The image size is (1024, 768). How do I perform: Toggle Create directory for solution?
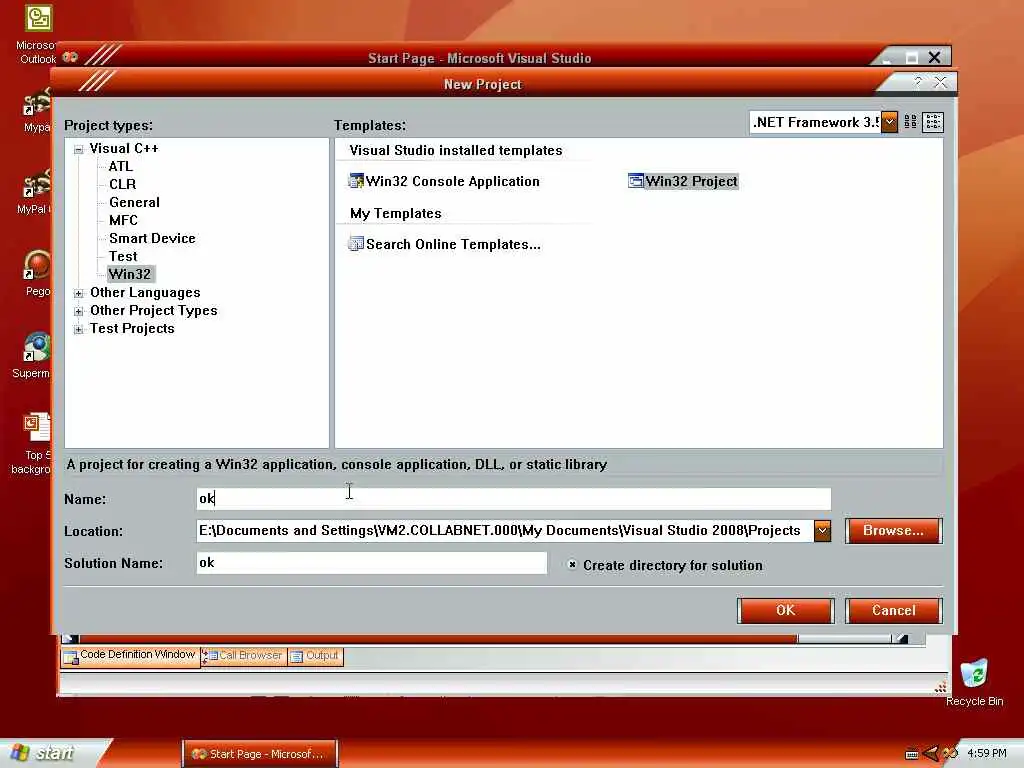point(572,565)
